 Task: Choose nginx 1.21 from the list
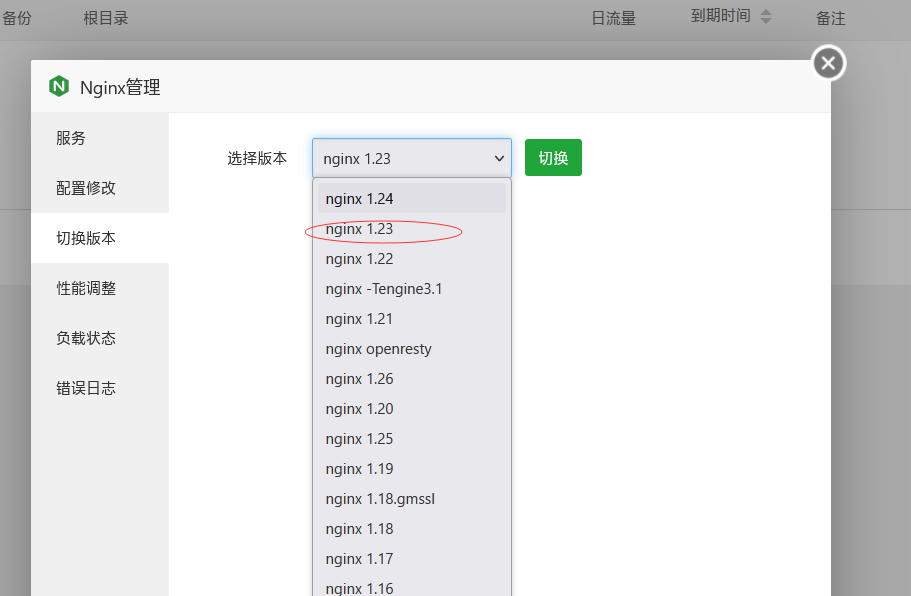[x=412, y=319]
